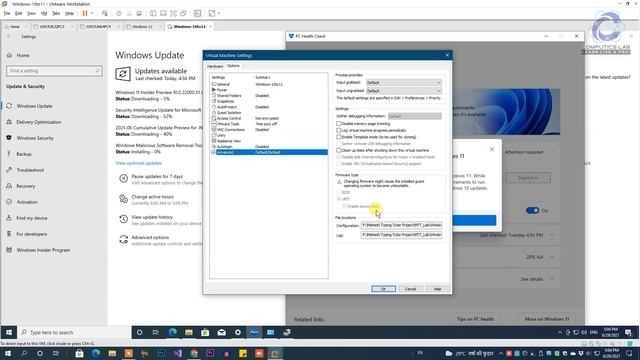
Task: Pause the virtual machine from the VMware toolbar
Action: point(85,13)
